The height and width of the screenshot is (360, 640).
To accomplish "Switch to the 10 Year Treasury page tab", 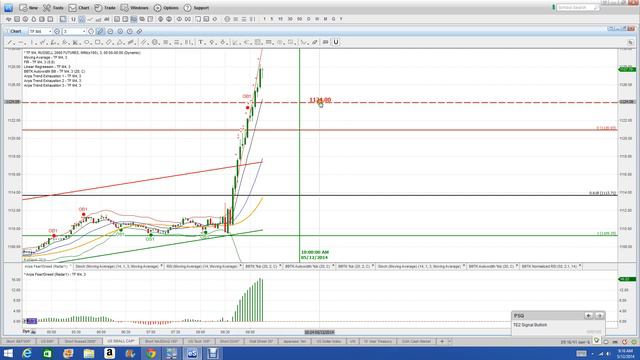I will (377, 341).
